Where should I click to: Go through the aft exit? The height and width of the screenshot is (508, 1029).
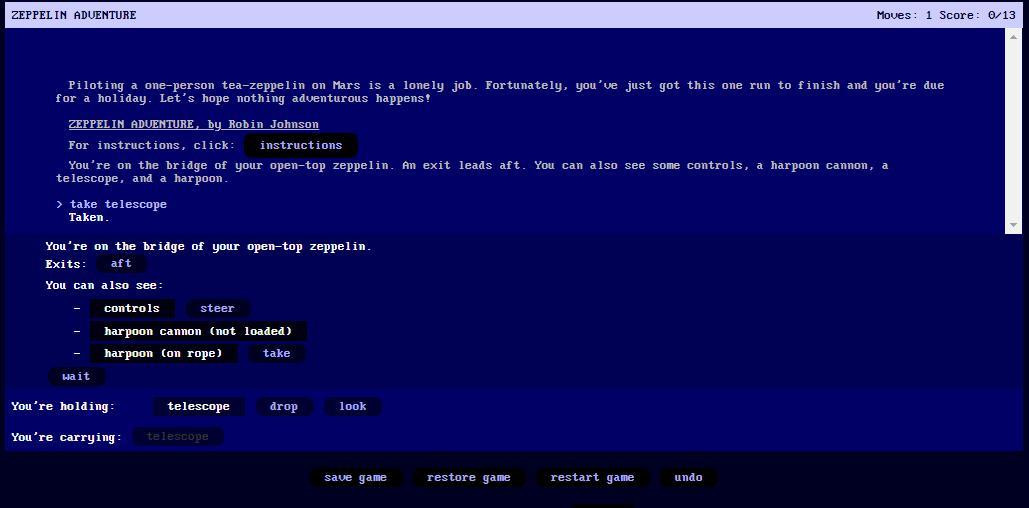[121, 264]
